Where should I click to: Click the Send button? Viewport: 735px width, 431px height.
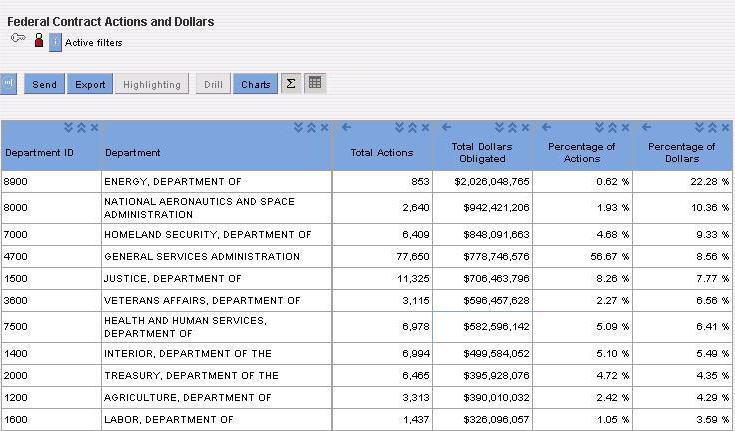click(x=45, y=84)
